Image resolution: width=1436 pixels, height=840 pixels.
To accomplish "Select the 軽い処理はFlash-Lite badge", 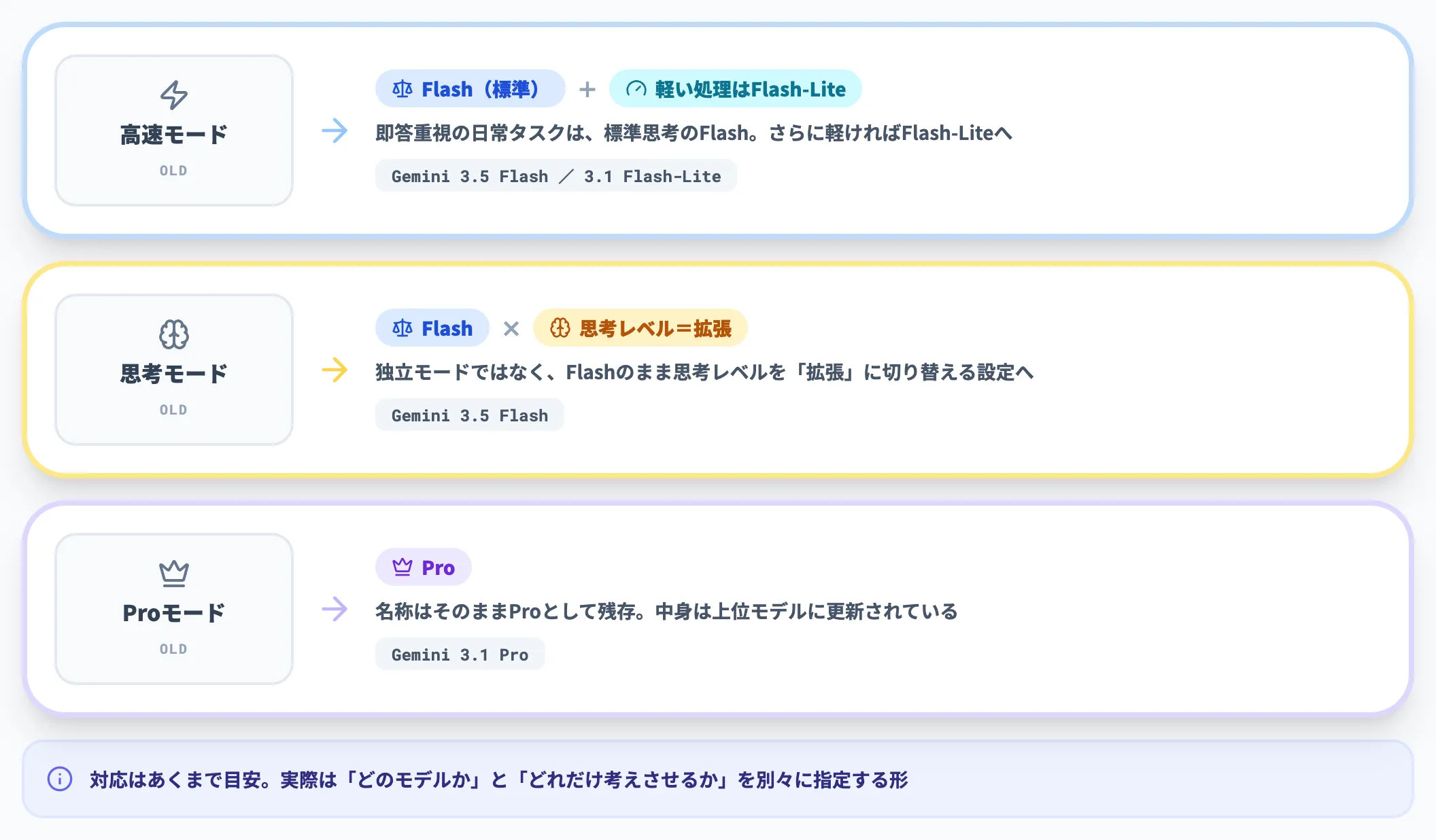I will click(x=736, y=88).
